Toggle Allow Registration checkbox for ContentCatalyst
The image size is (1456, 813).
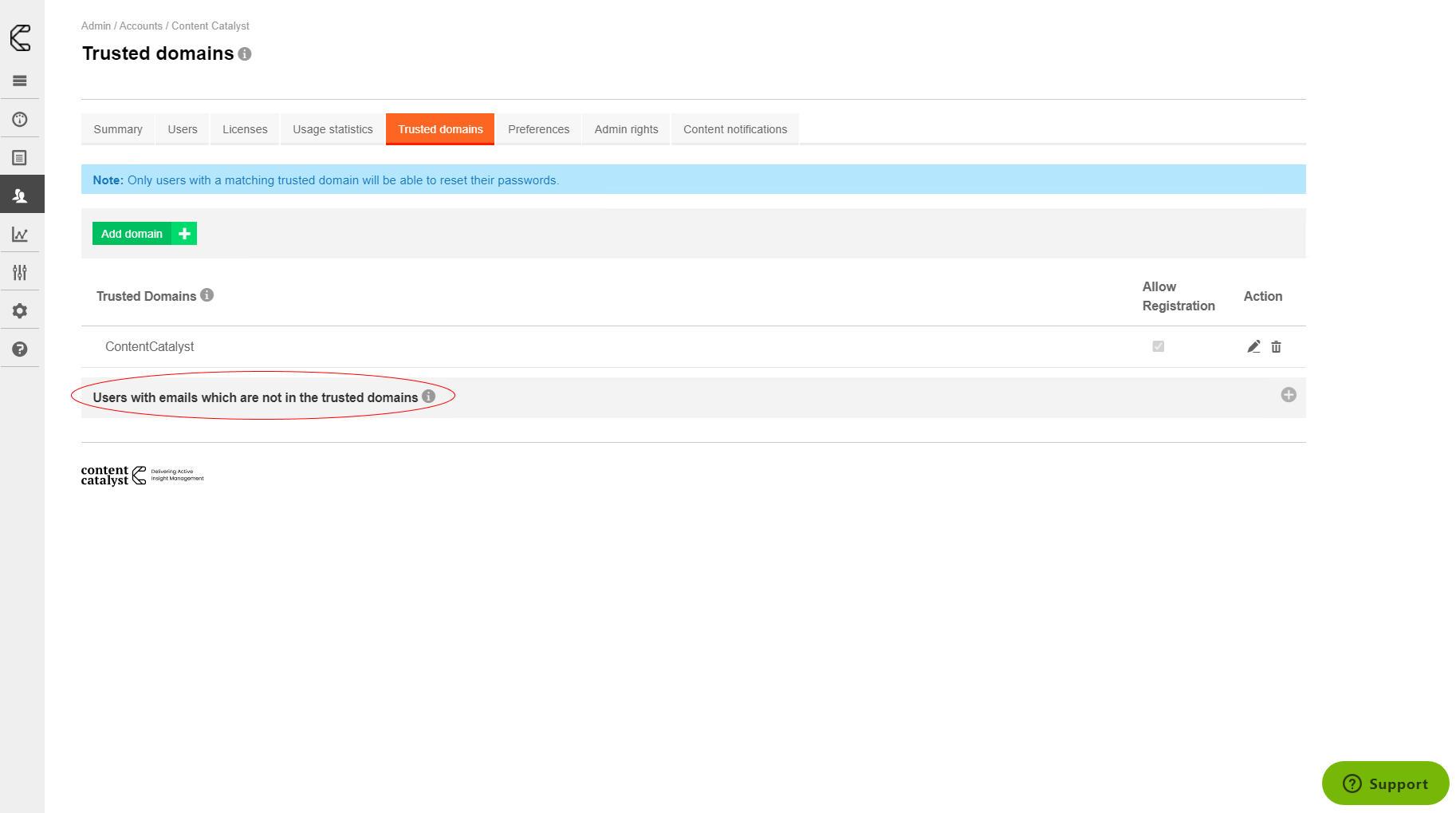[1158, 346]
